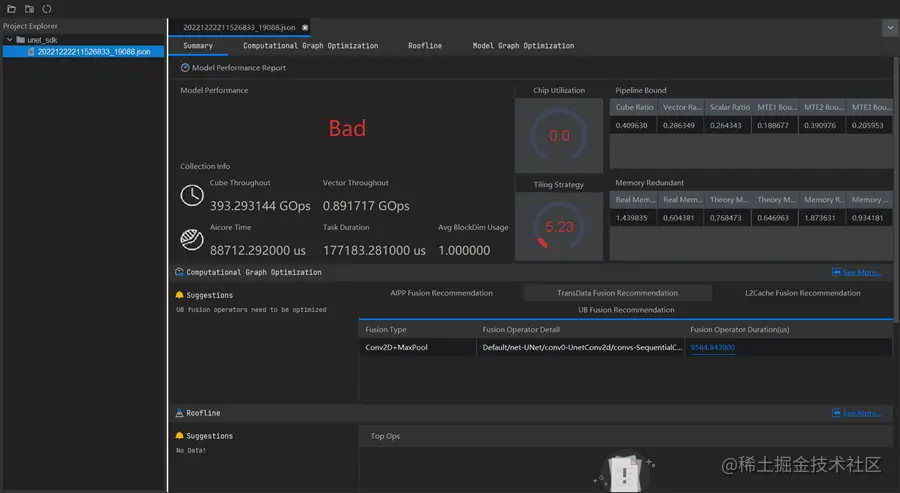Click the Aicore Time round icon
Image resolution: width=900 pixels, height=493 pixels.
coord(192,239)
